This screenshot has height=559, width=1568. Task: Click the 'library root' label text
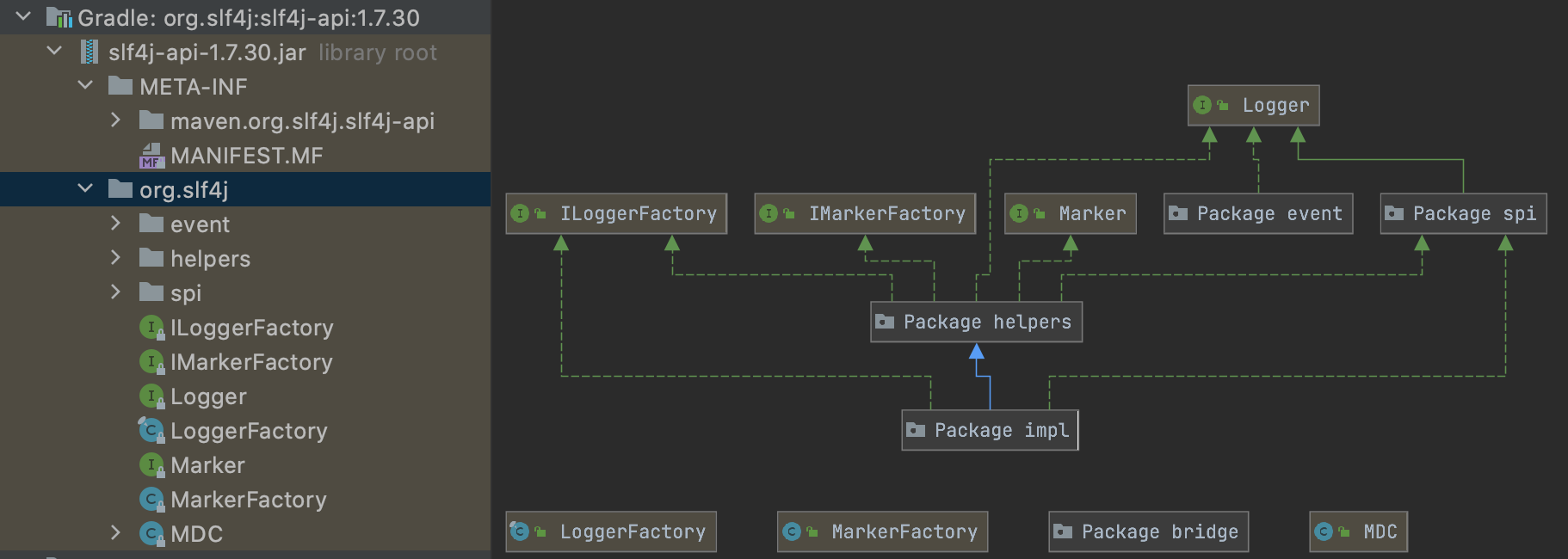point(378,52)
